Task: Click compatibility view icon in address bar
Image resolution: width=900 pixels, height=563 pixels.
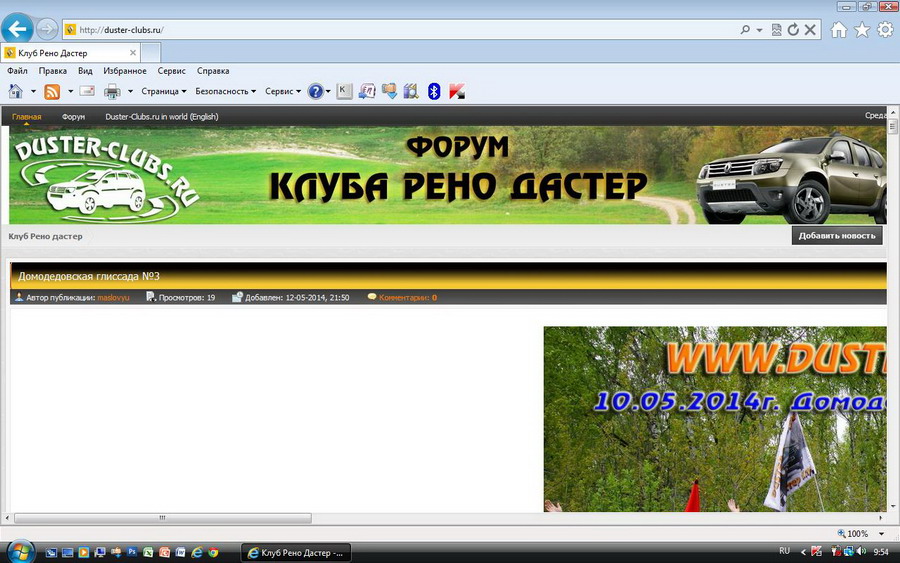Action: pos(777,30)
